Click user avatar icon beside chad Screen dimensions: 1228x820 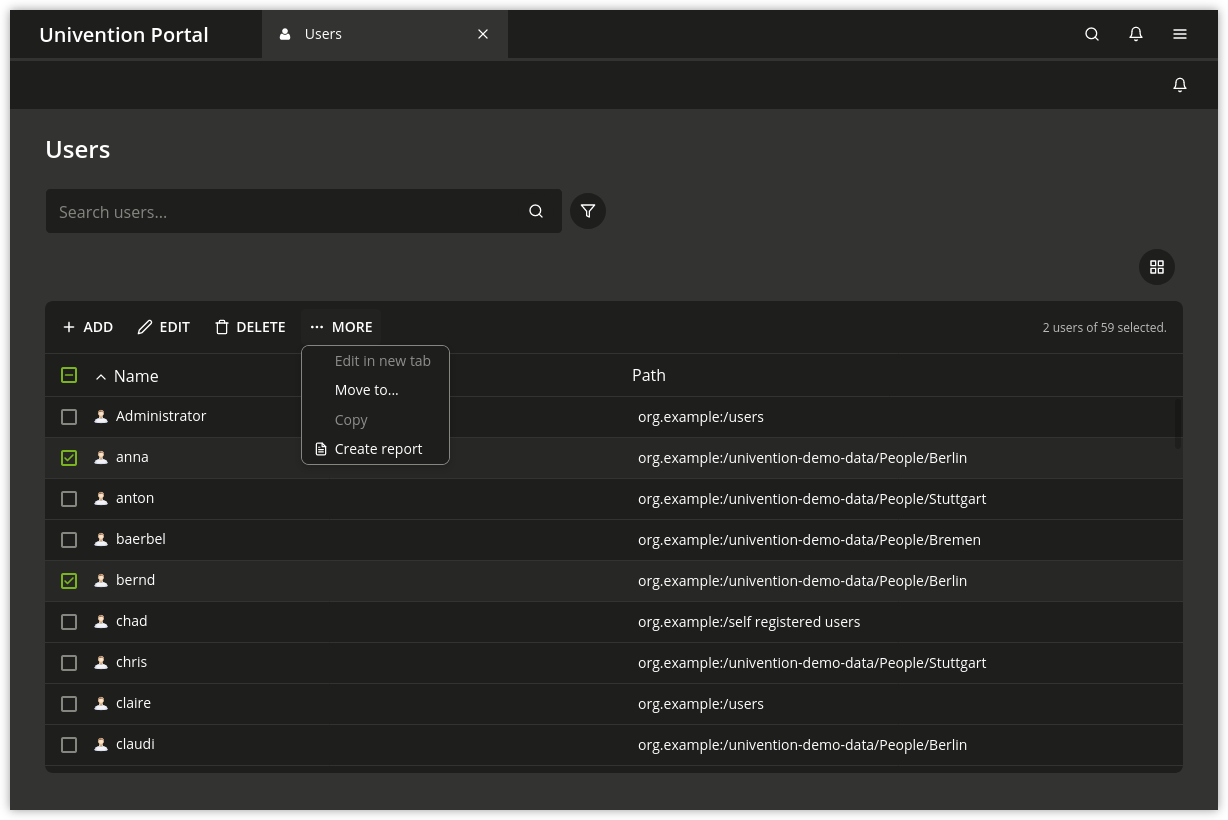coord(101,622)
